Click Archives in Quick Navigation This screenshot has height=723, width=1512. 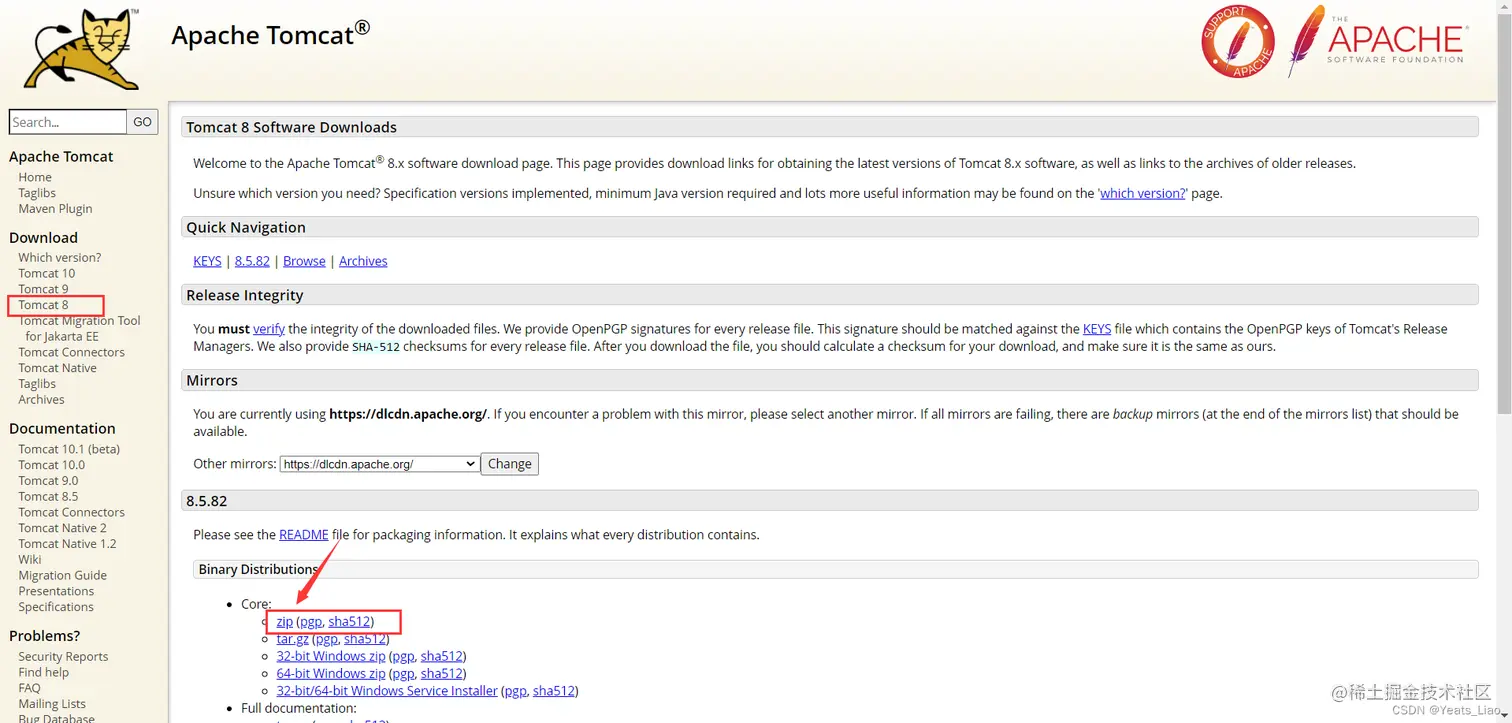[363, 261]
